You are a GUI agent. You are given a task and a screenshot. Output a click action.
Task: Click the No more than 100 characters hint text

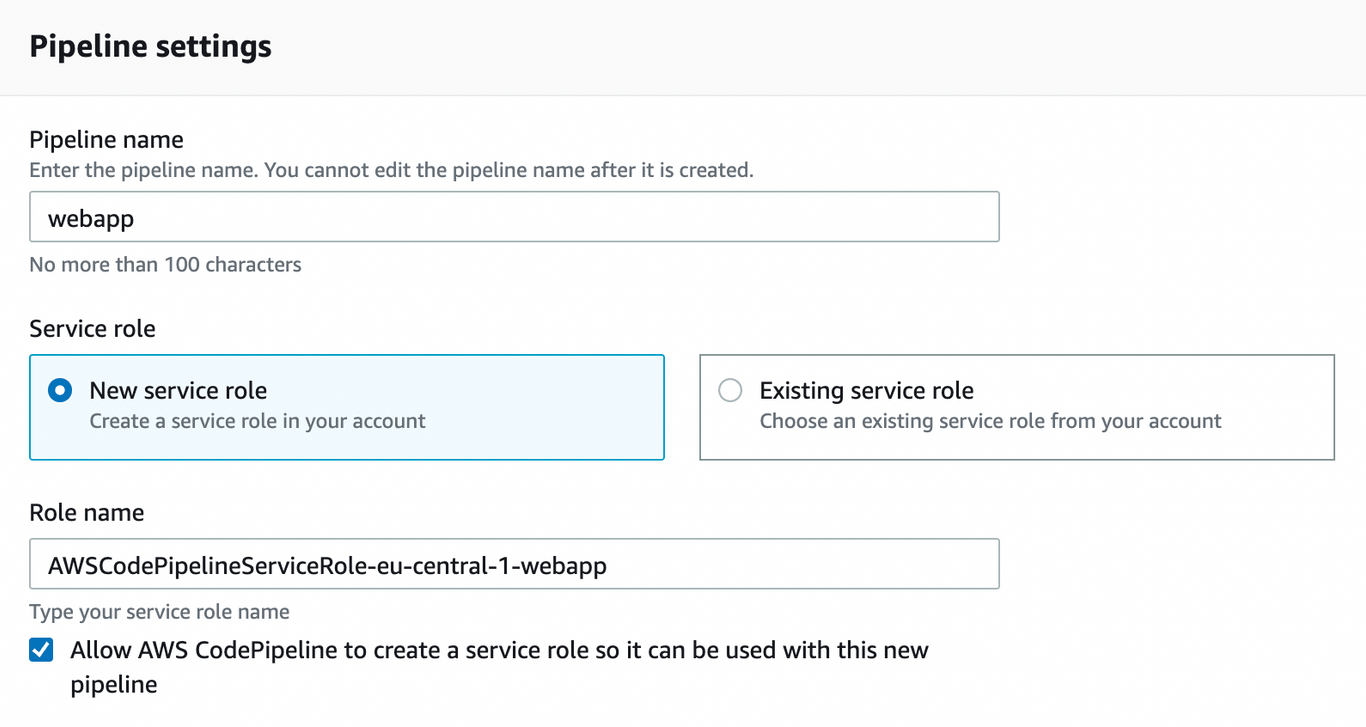166,264
